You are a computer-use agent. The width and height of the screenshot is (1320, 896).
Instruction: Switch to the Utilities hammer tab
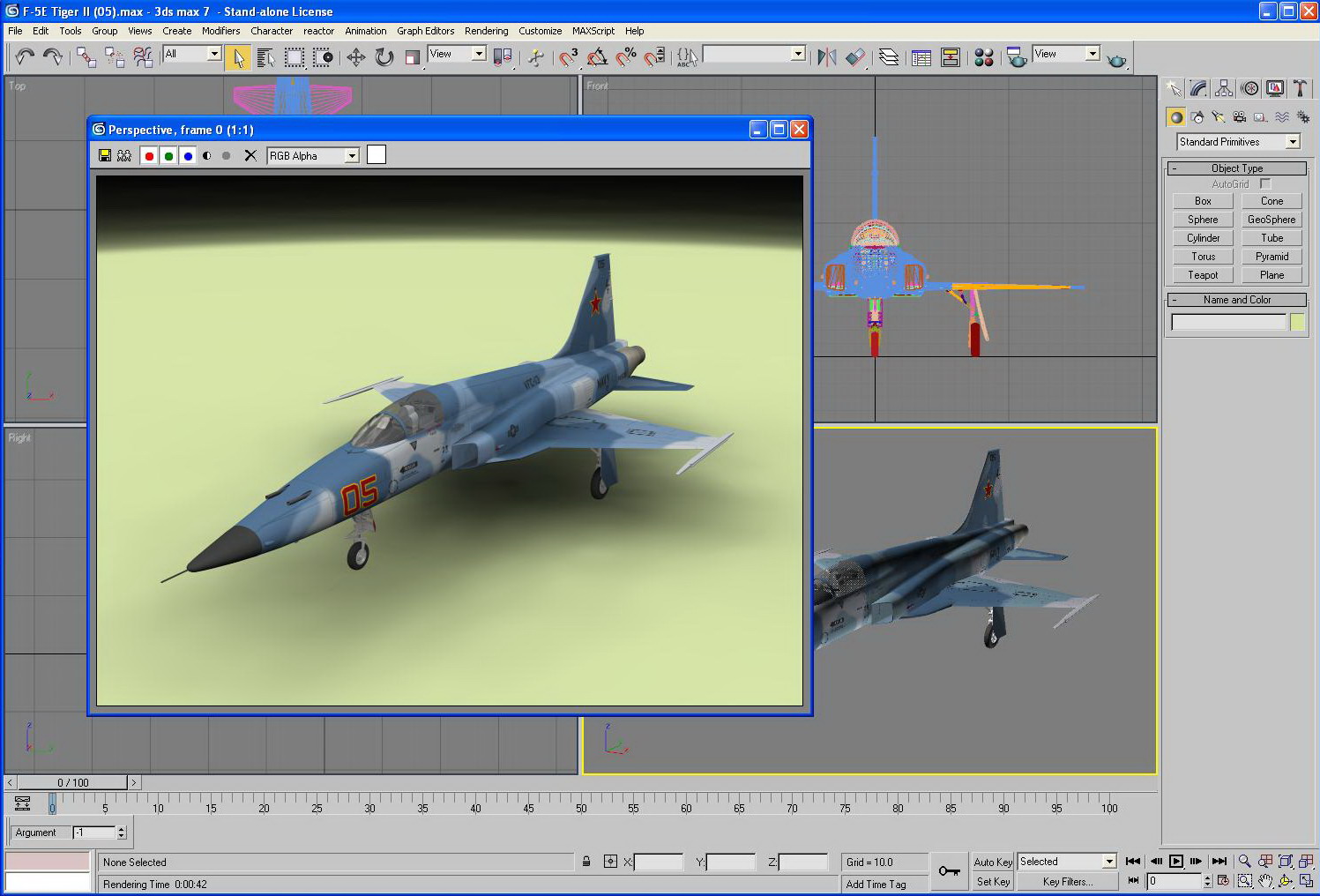click(1301, 88)
